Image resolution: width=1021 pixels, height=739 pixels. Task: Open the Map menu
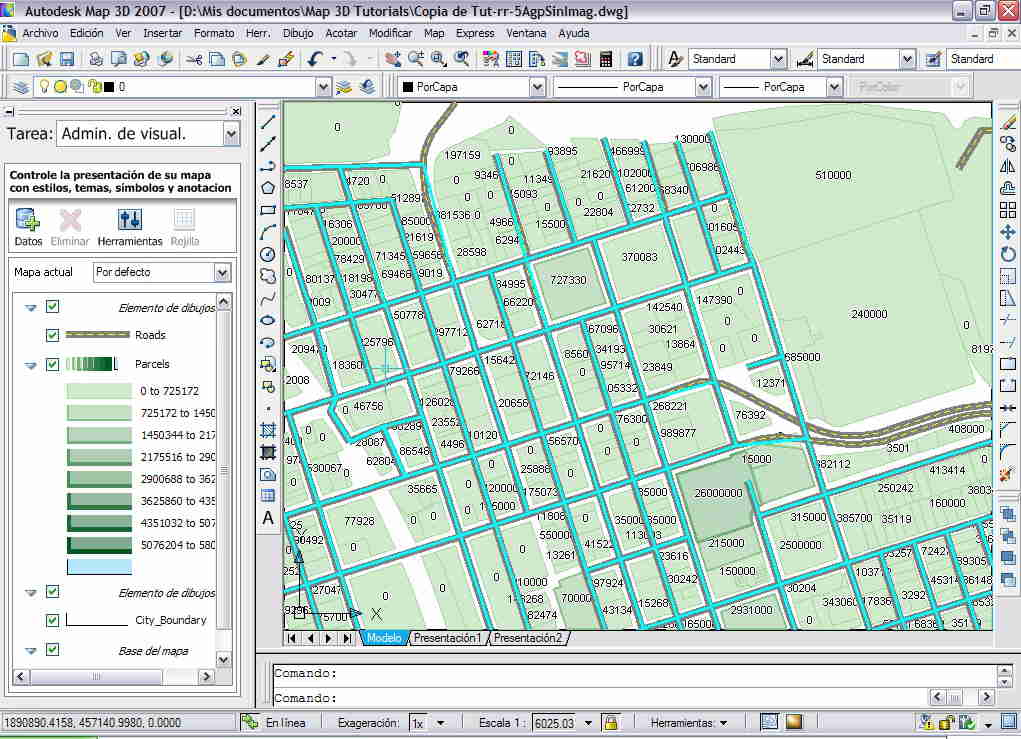pyautogui.click(x=434, y=33)
